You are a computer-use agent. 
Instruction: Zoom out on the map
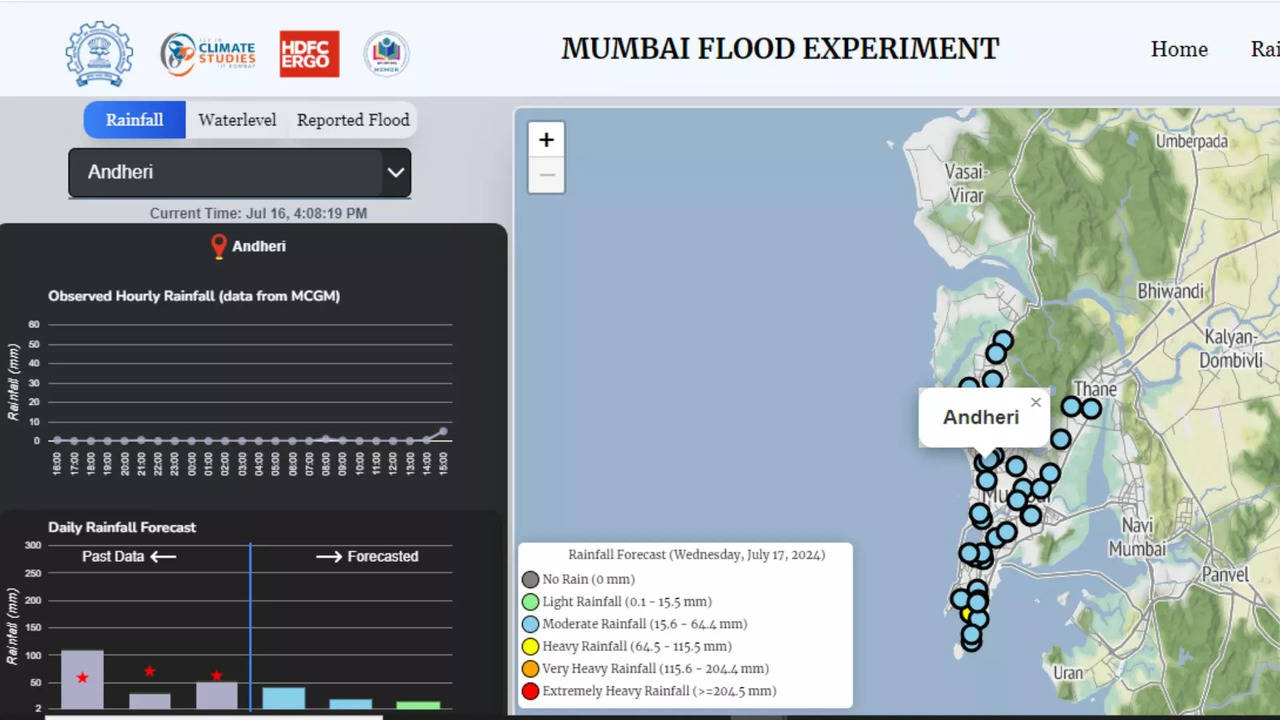[x=546, y=175]
